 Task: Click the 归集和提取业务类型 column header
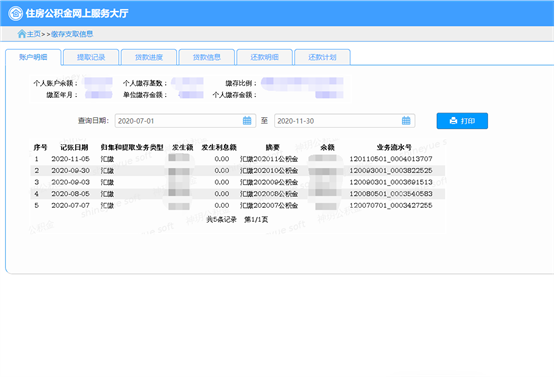[132, 147]
